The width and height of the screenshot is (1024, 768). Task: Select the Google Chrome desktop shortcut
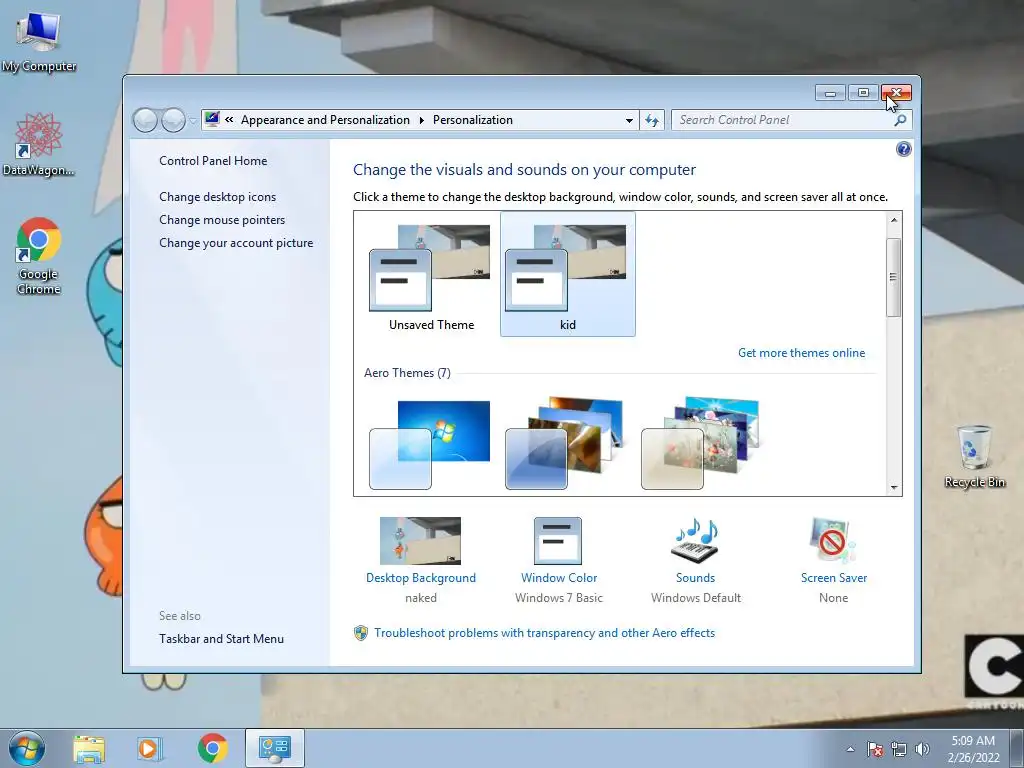tap(39, 255)
